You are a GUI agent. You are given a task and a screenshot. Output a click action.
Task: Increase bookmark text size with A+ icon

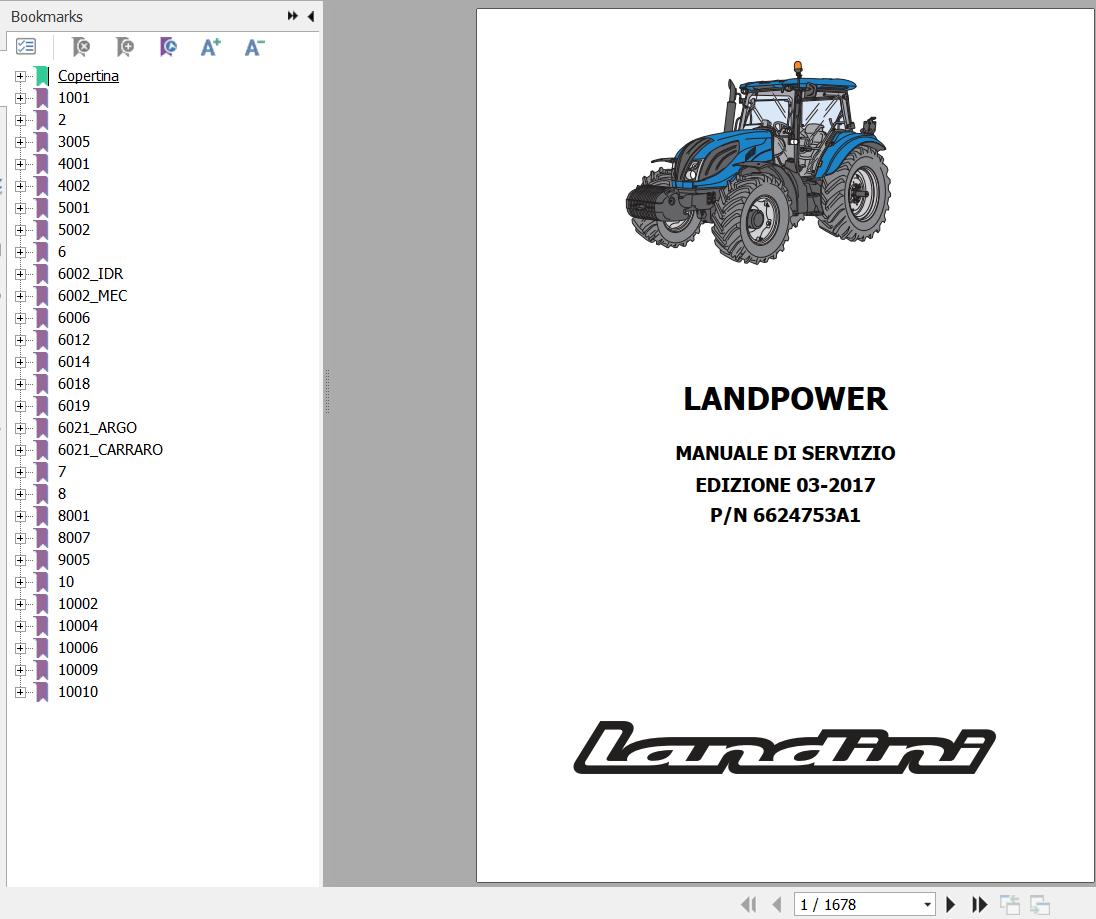click(x=210, y=46)
